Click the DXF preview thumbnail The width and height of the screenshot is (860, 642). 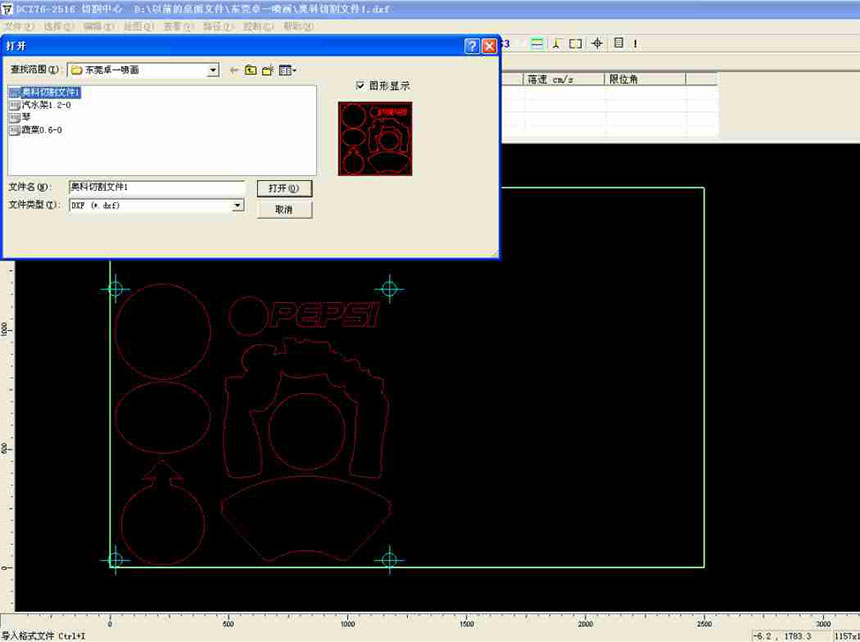pyautogui.click(x=377, y=138)
